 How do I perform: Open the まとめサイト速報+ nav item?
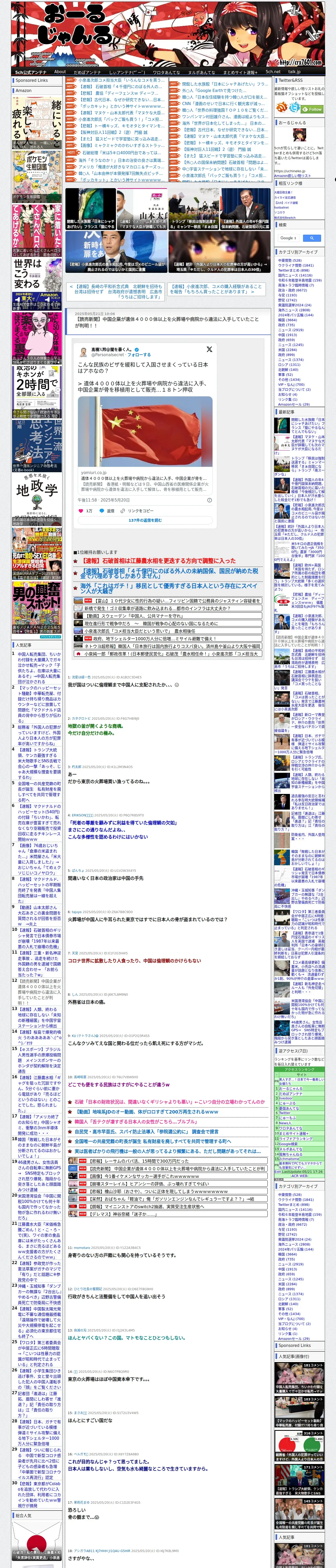(240, 72)
